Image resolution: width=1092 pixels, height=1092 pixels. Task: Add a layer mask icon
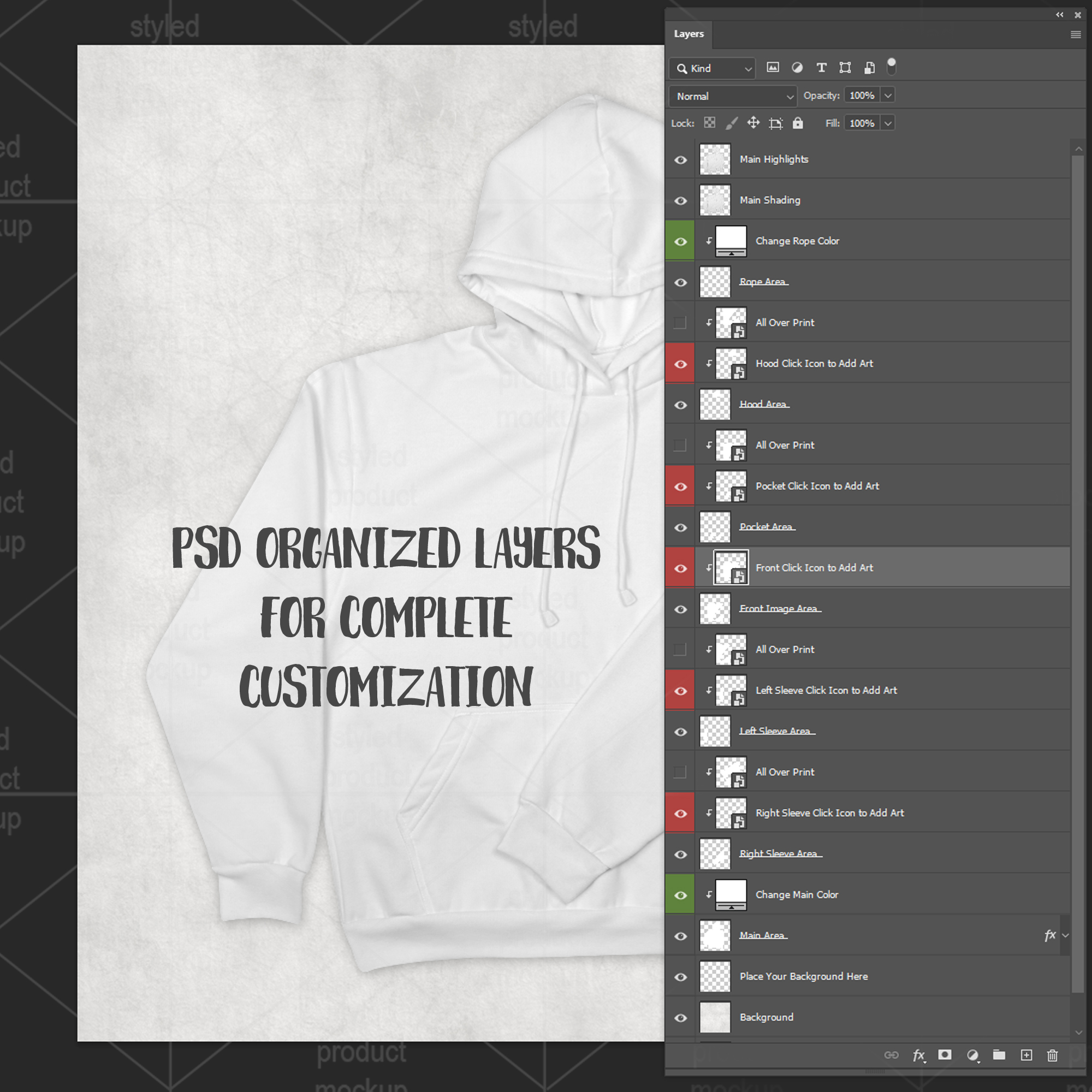[945, 1055]
